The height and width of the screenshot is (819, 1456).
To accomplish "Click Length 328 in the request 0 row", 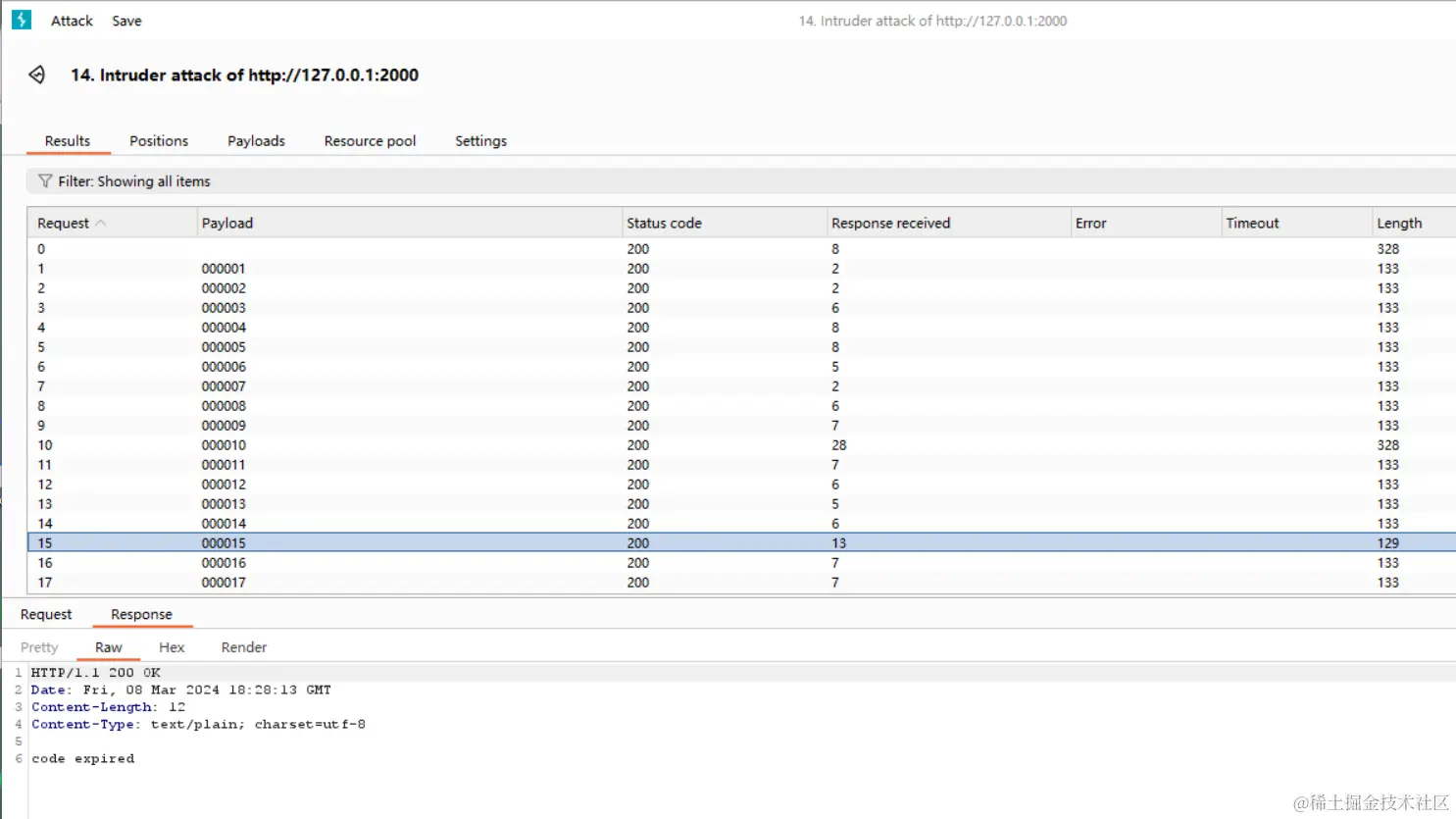I will point(1387,249).
